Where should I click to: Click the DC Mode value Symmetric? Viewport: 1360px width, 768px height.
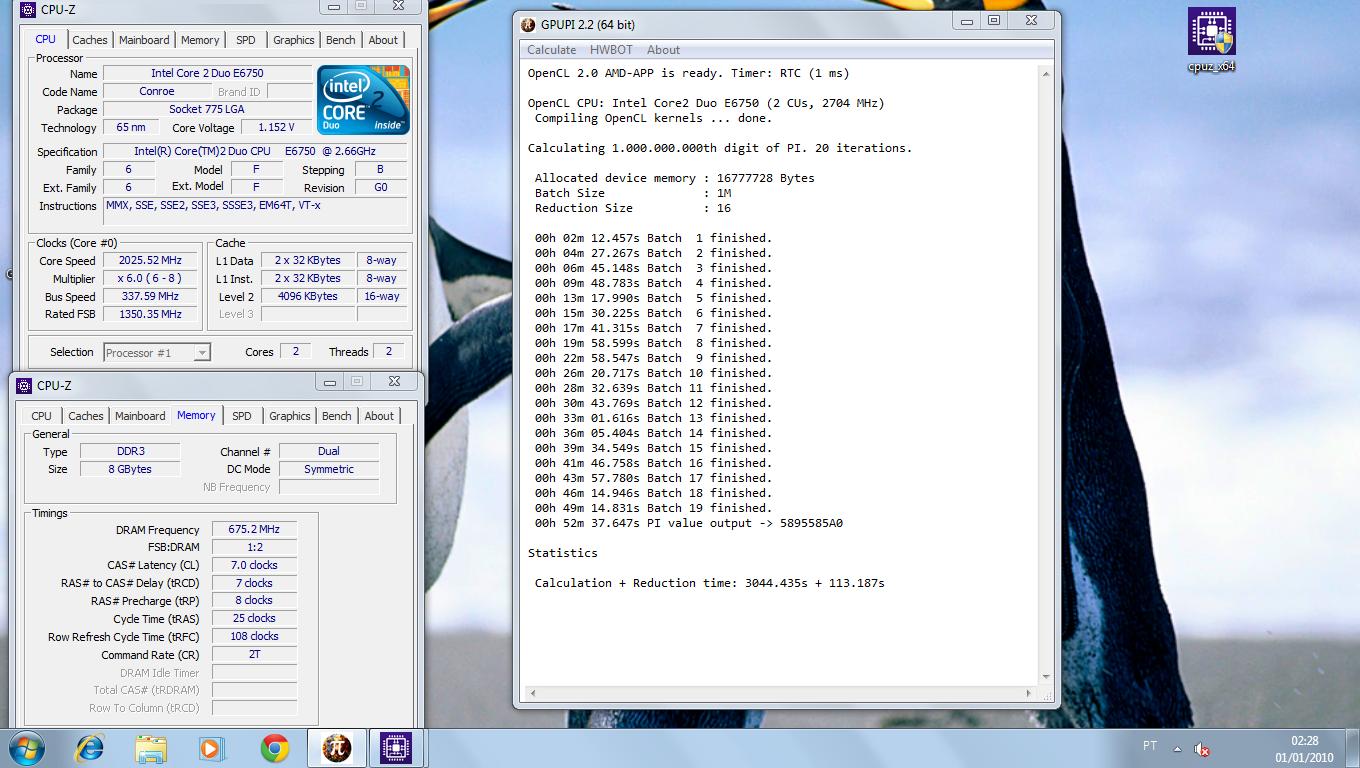point(329,469)
